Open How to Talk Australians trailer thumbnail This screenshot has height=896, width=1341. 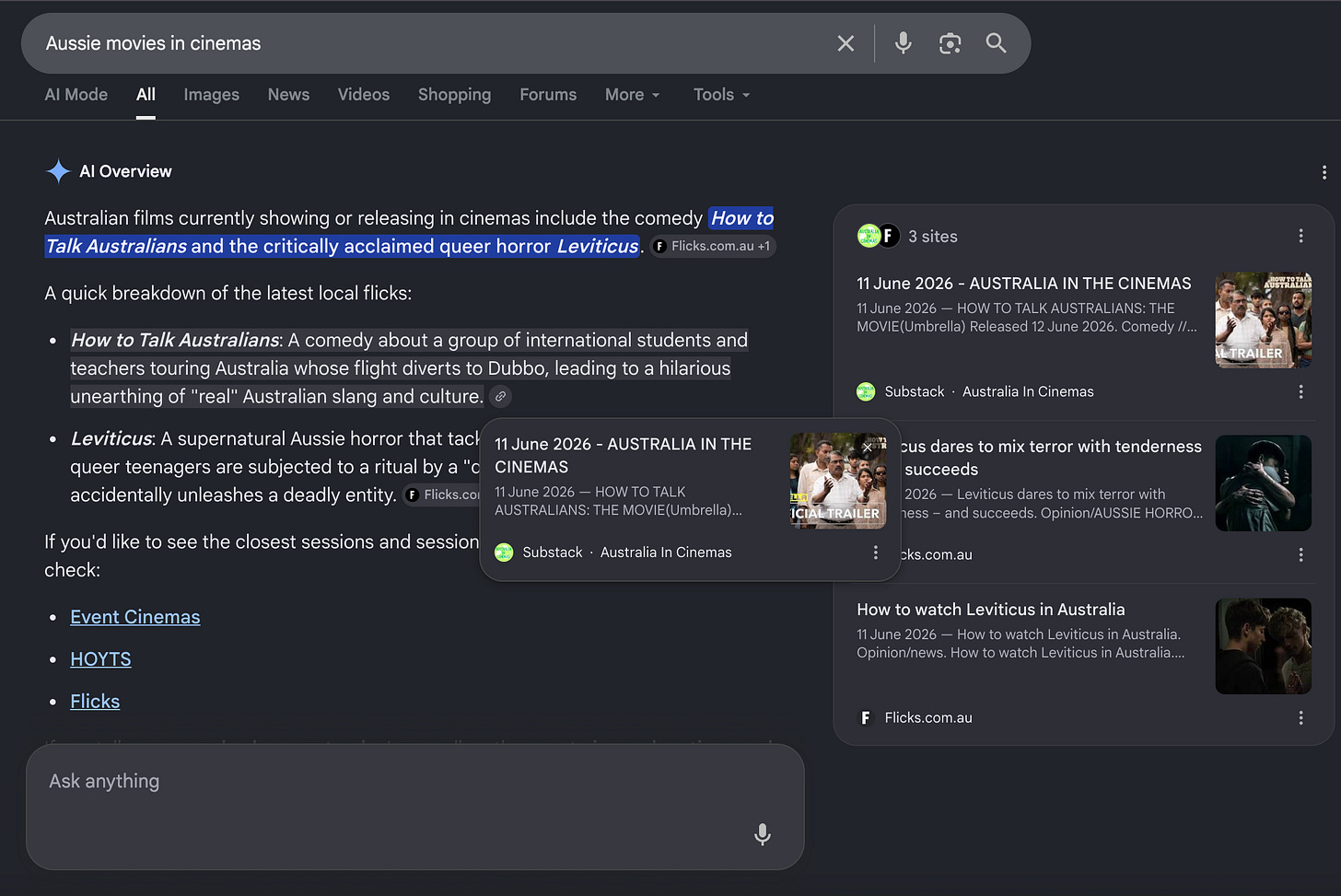click(1264, 320)
